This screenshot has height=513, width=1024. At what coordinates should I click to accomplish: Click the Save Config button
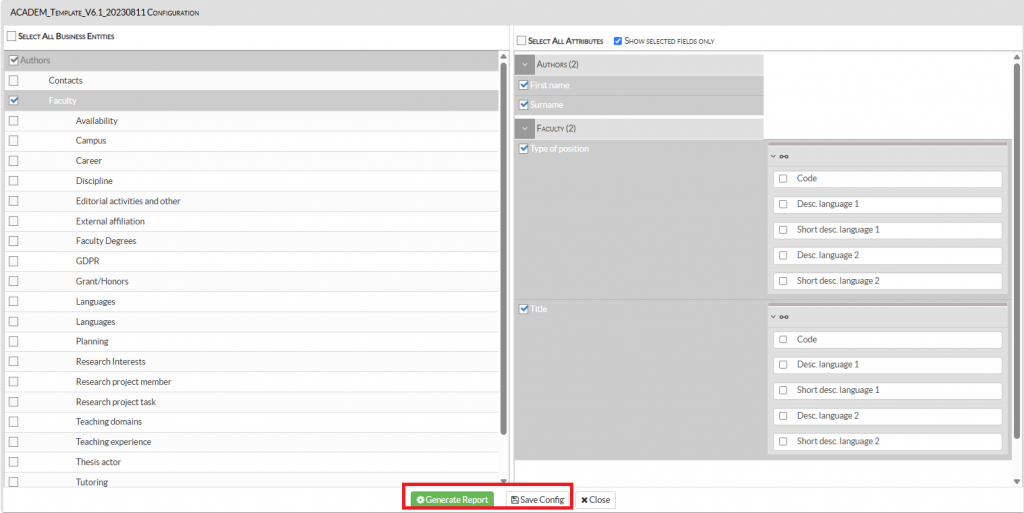coord(537,499)
